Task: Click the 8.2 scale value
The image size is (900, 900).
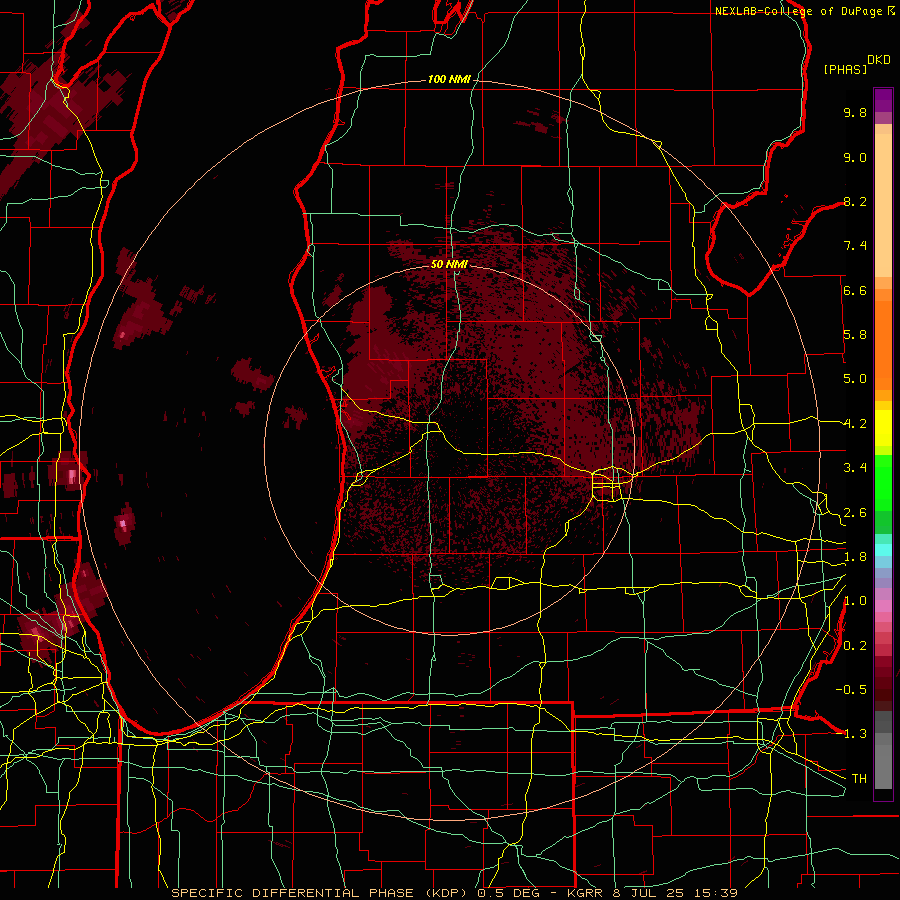Action: (x=855, y=201)
